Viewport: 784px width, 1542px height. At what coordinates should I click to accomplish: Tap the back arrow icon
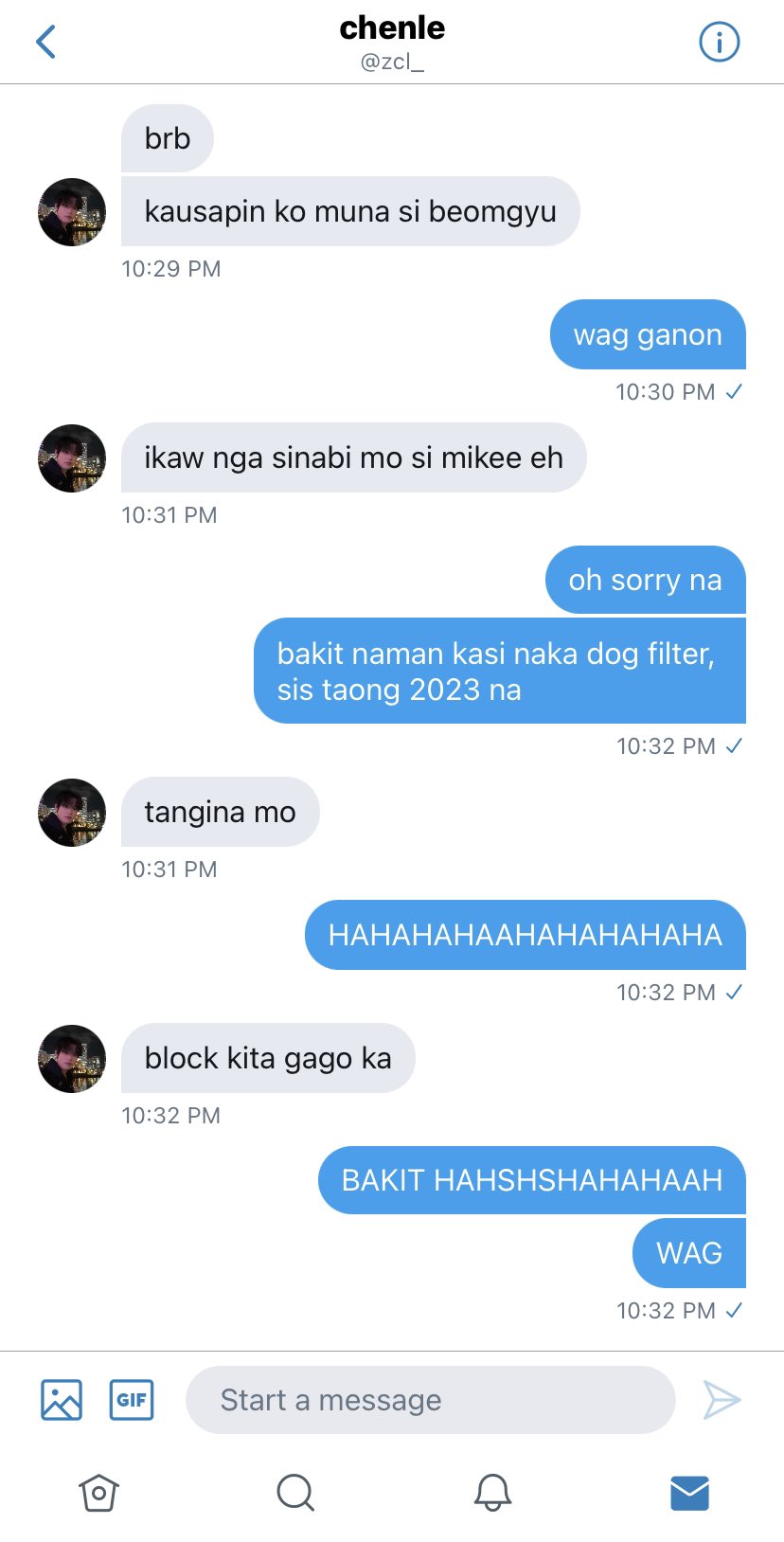(46, 42)
